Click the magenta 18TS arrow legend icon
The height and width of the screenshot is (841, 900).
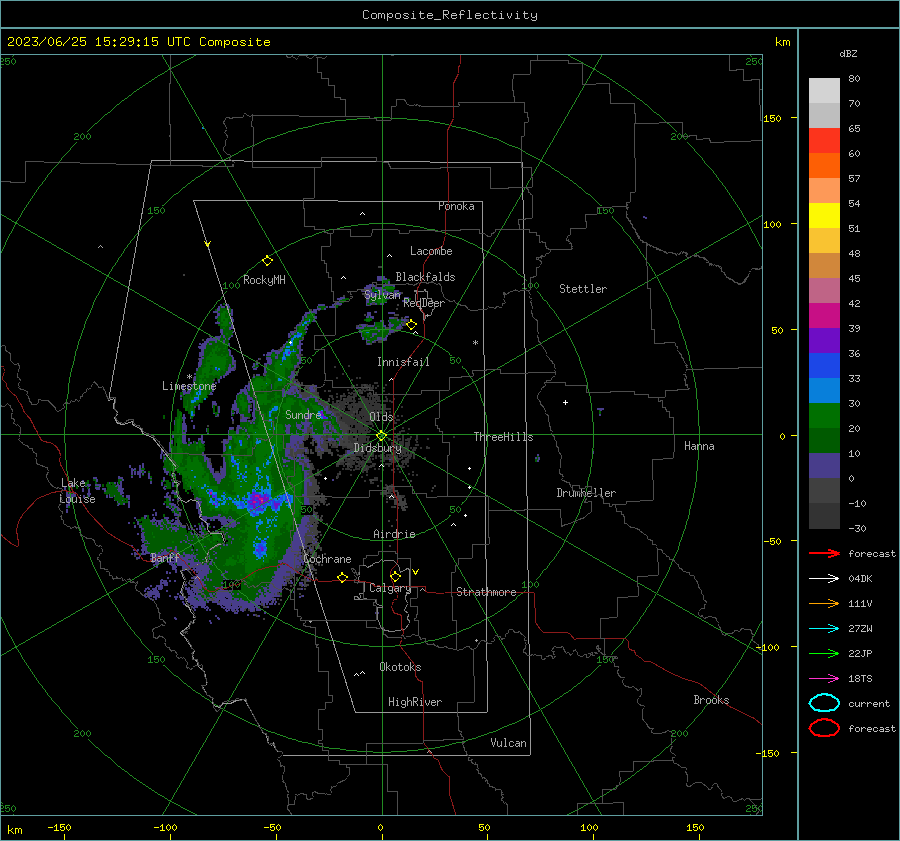tap(824, 679)
